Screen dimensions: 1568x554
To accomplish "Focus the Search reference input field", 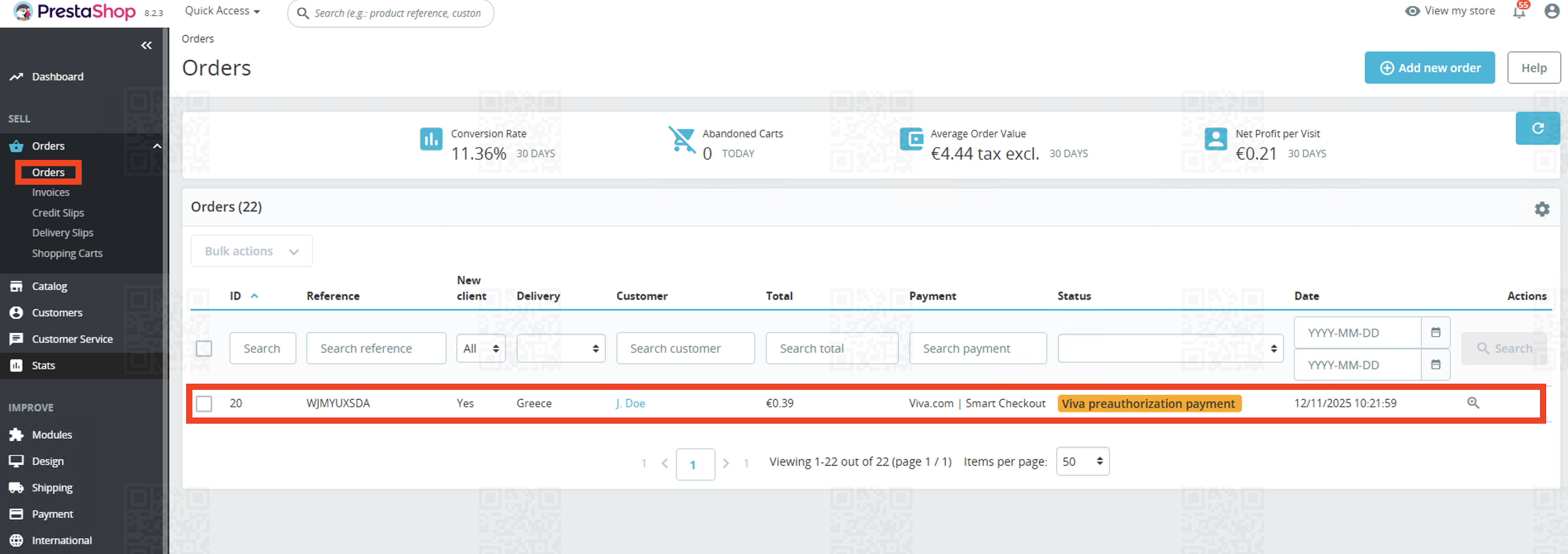I will (x=376, y=348).
